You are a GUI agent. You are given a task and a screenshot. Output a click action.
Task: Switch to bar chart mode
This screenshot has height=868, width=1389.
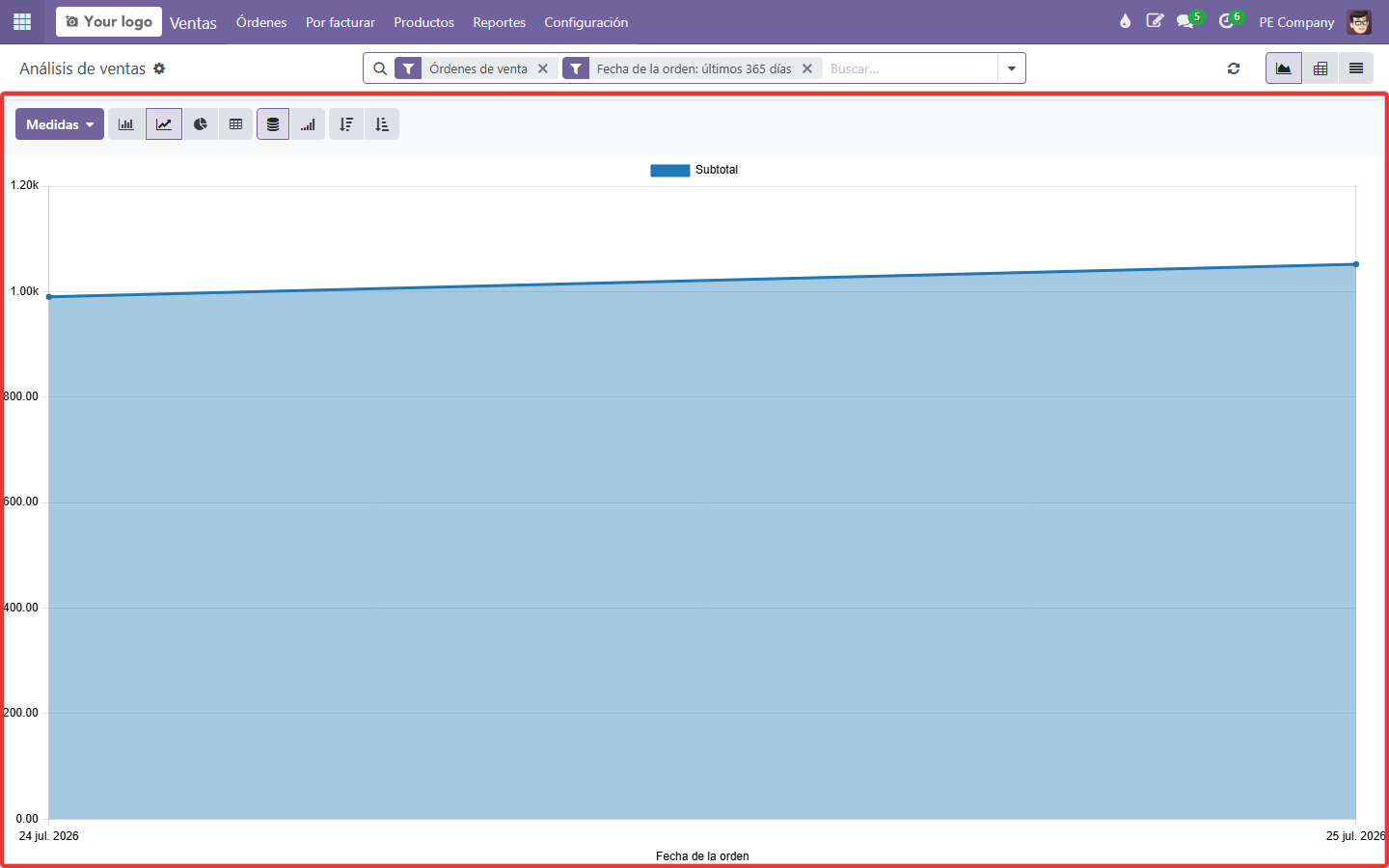pyautogui.click(x=126, y=124)
